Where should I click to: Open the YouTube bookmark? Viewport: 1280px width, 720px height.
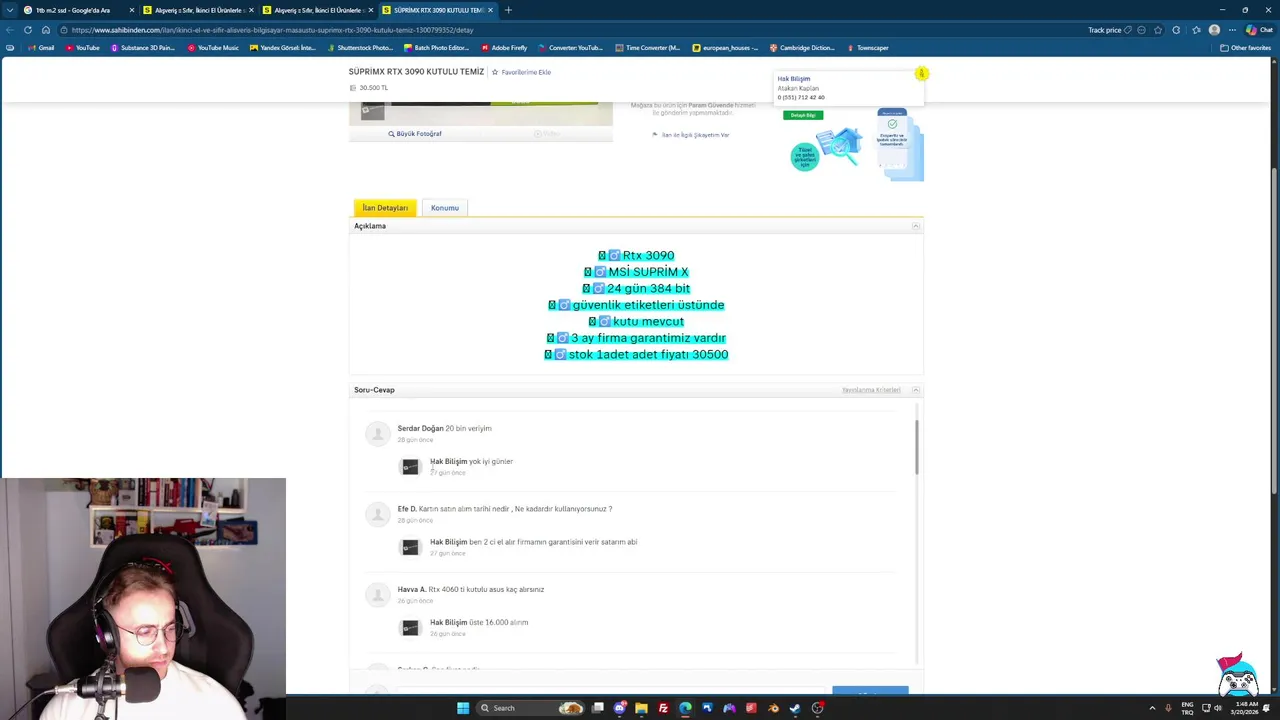point(82,48)
